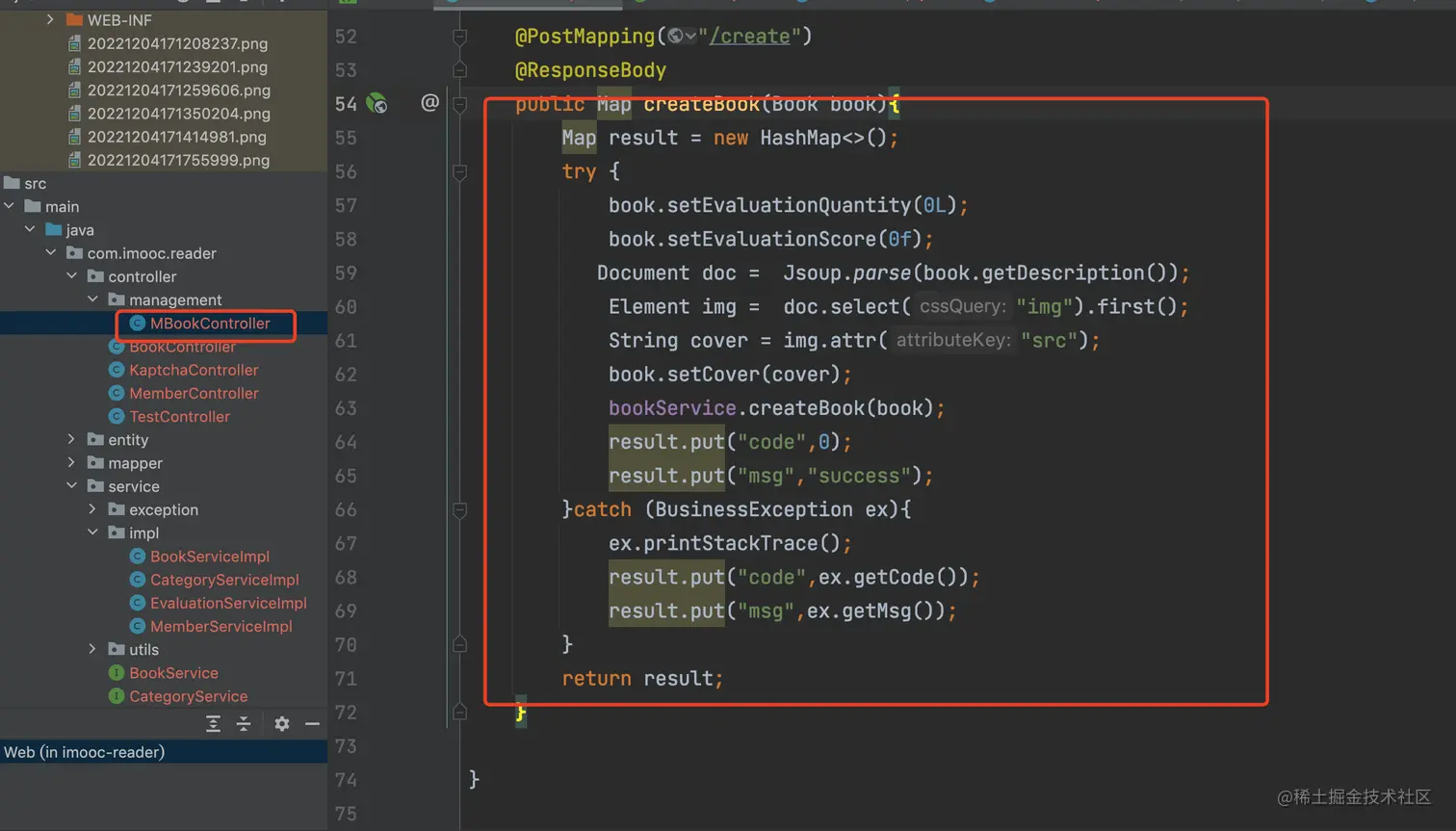1456x831 pixels.
Task: Open KaptchaController class file
Action: pos(194,370)
